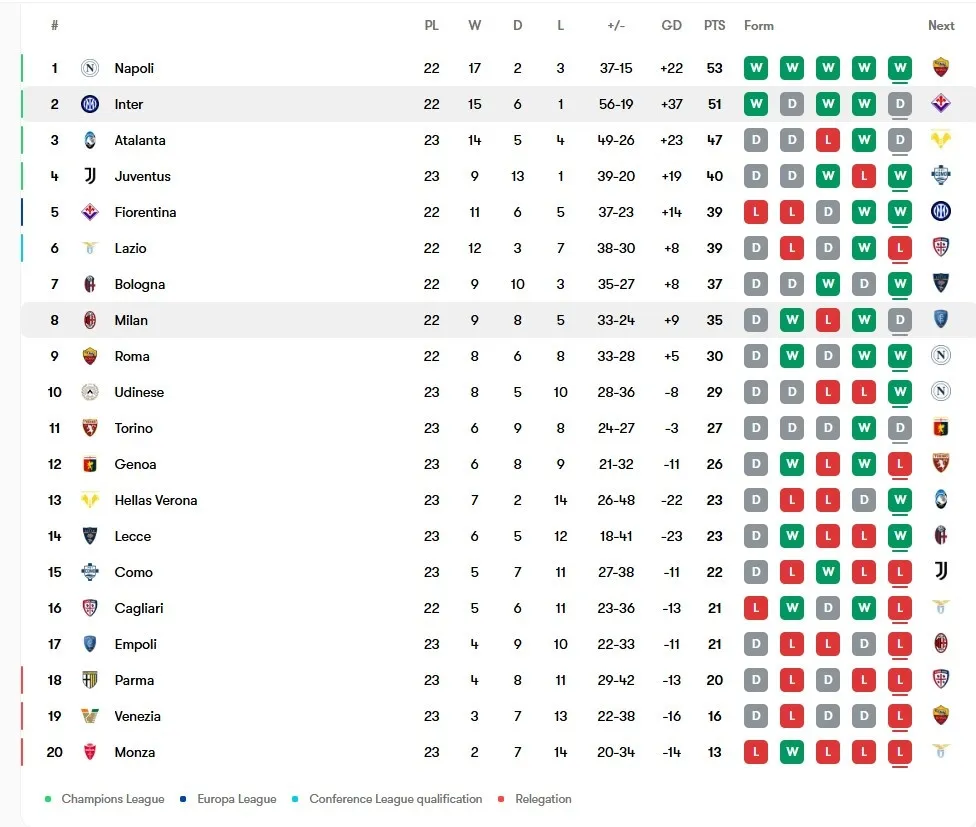
Task: Click the Relegation legend red dot
Action: [x=501, y=799]
